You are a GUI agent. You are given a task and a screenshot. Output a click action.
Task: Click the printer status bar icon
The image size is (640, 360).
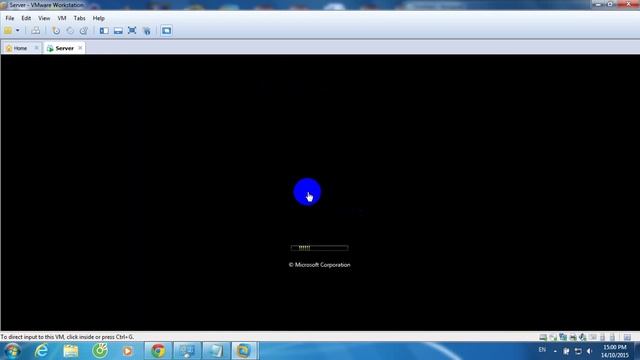573,337
